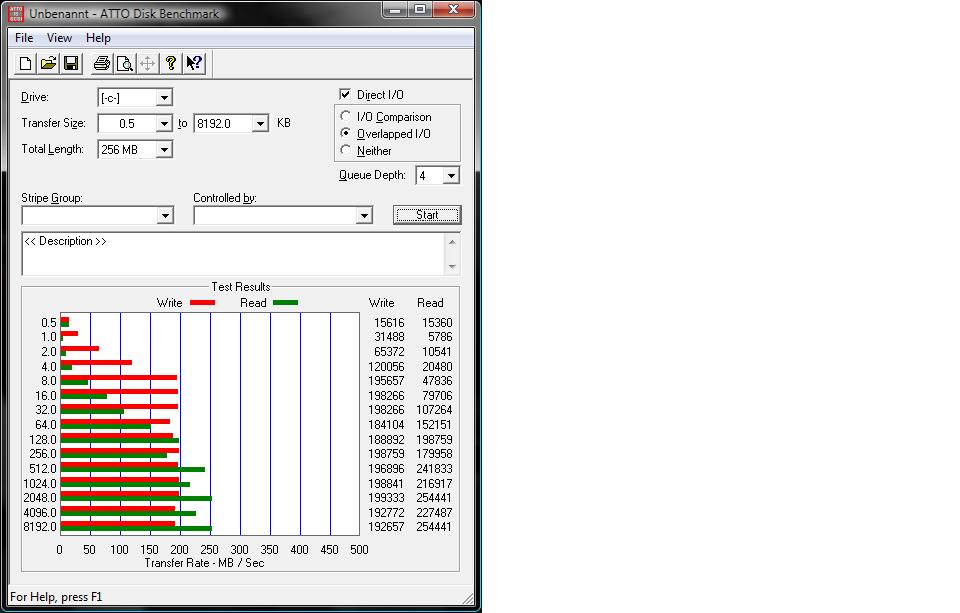This screenshot has height=613, width=960.
Task: Click the Start benchmark button
Action: 427,215
